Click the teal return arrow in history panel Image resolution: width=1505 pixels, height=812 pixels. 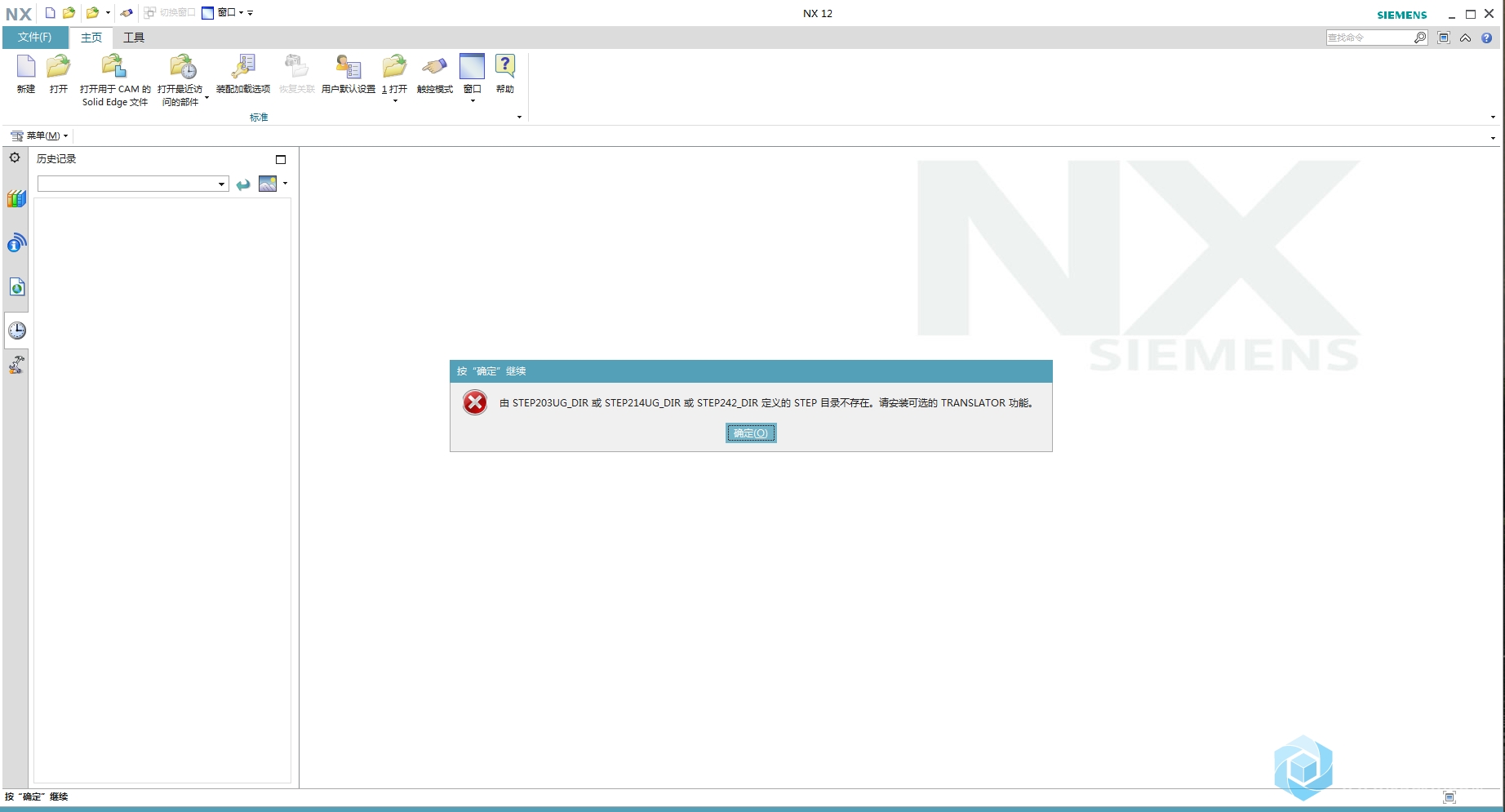(x=243, y=184)
